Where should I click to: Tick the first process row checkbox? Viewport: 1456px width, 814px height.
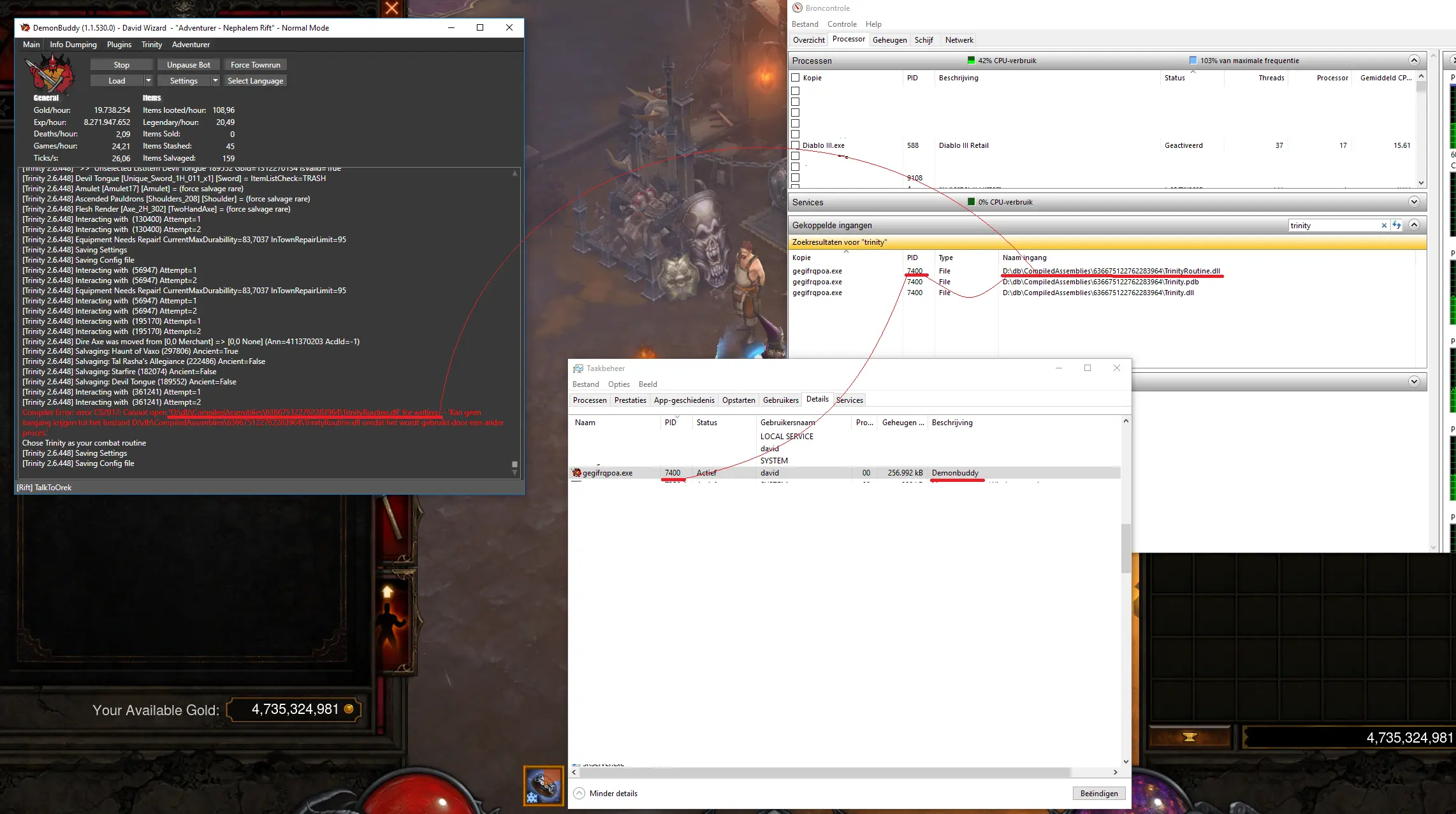click(x=795, y=91)
